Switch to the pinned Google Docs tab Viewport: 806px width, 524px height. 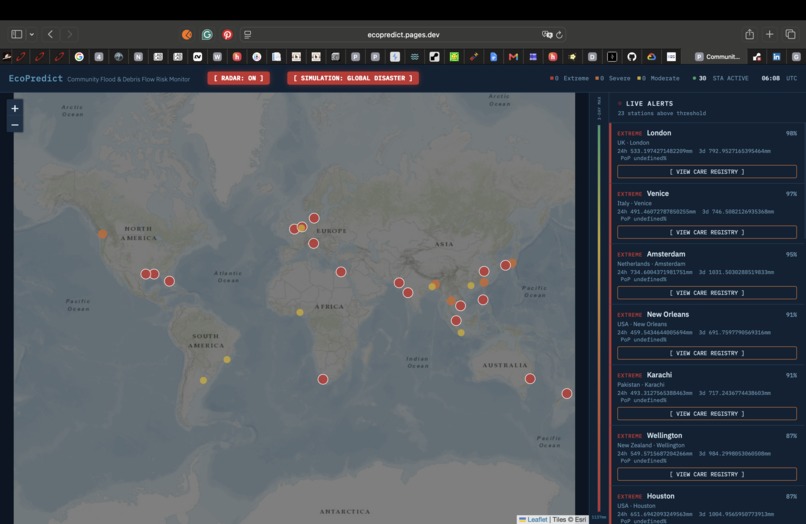[x=493, y=57]
